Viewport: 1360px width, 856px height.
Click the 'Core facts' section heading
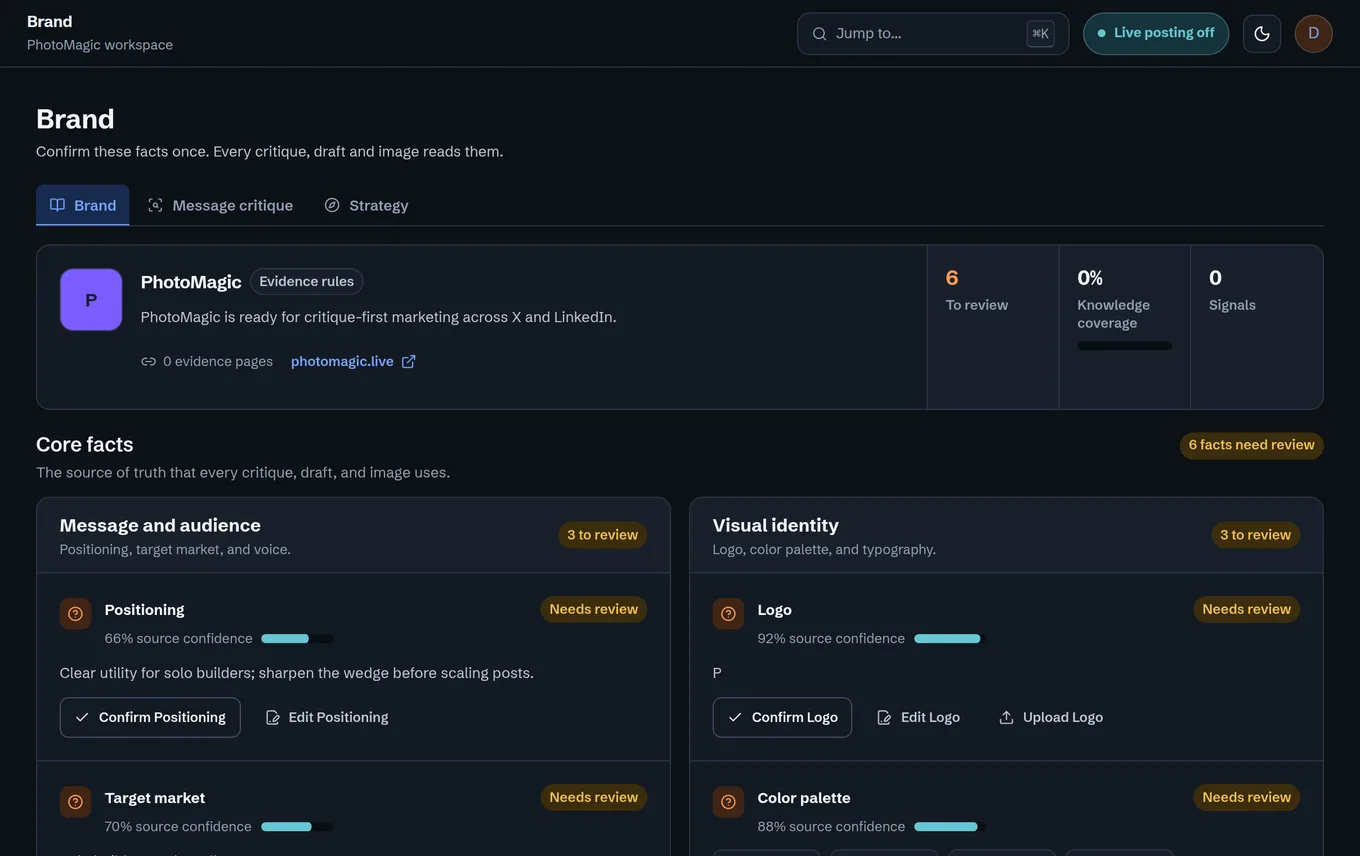[x=85, y=444]
